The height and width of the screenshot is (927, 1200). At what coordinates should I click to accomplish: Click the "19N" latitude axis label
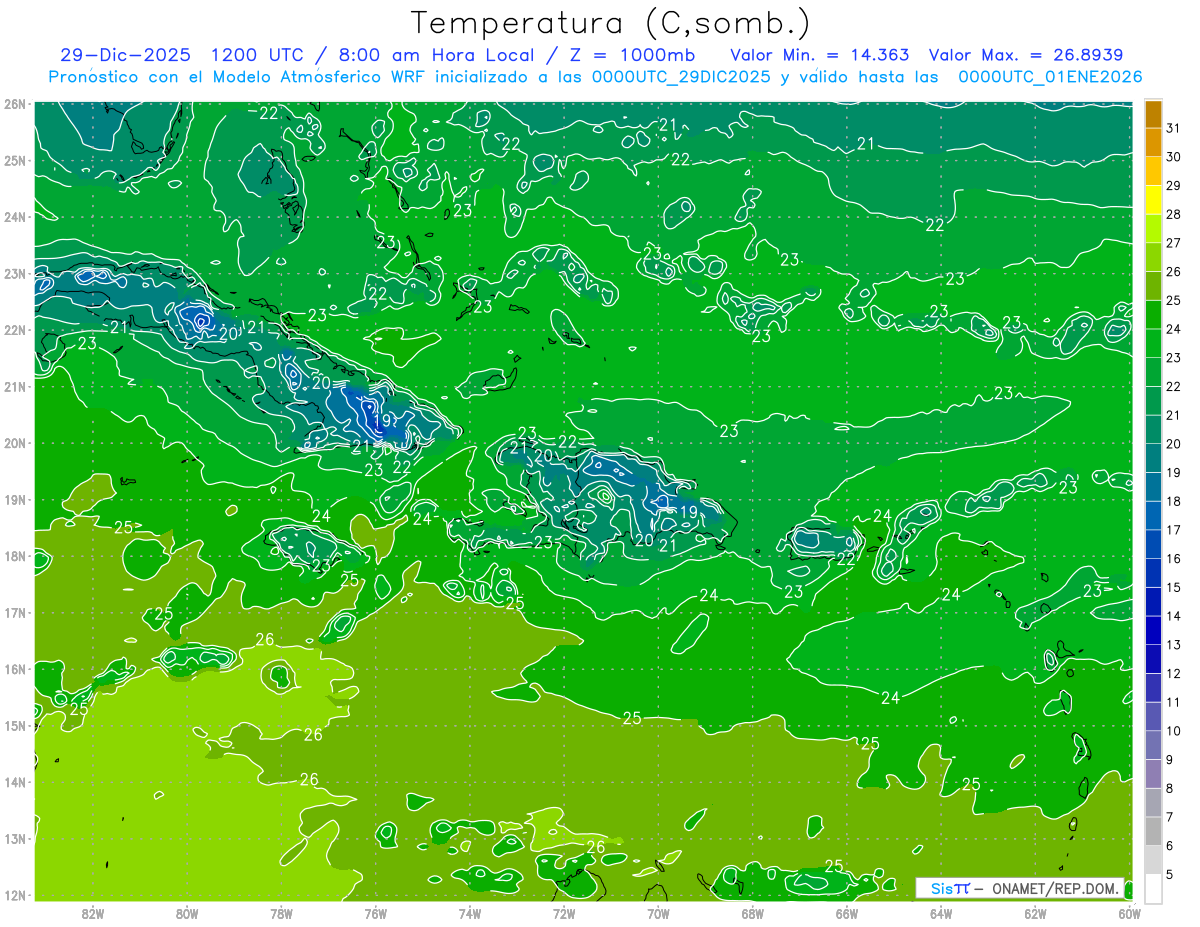click(14, 499)
